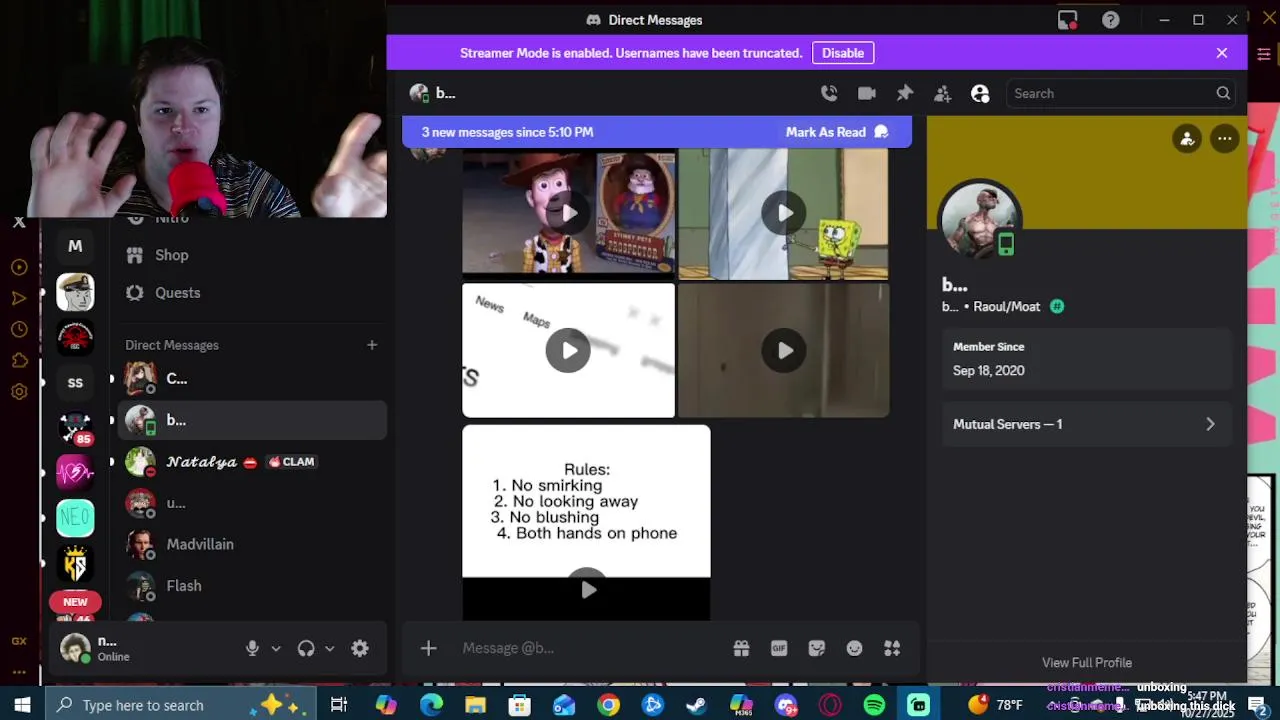The image size is (1280, 720).
Task: Open the pink heartbeat server
Action: coord(75,471)
